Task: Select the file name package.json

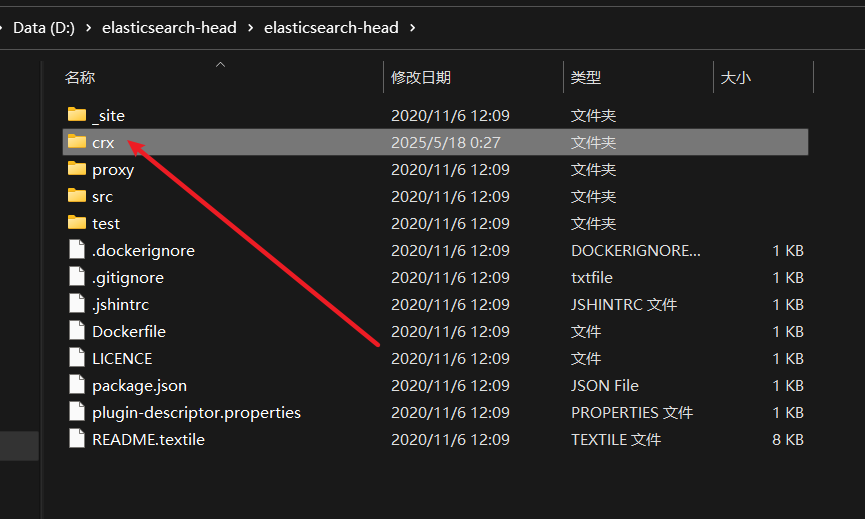Action: [x=140, y=386]
